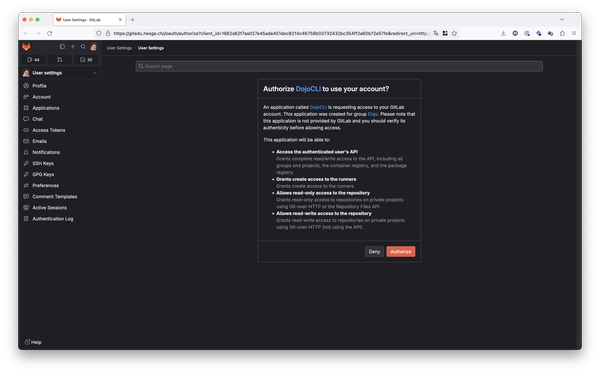
Task: Click the blue circular extension icon
Action: coord(527,33)
